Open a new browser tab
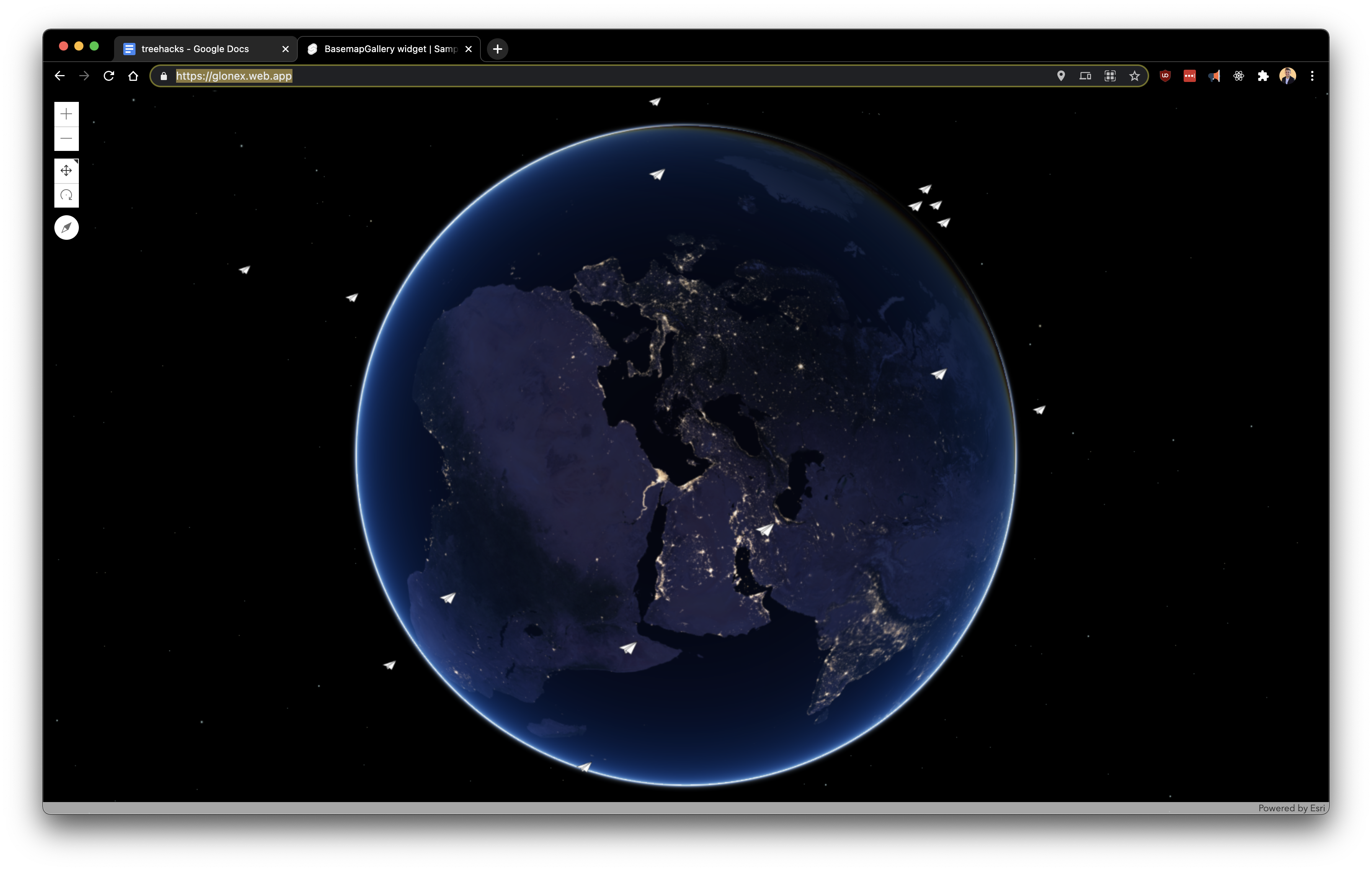The height and width of the screenshot is (871, 1372). coord(497,49)
